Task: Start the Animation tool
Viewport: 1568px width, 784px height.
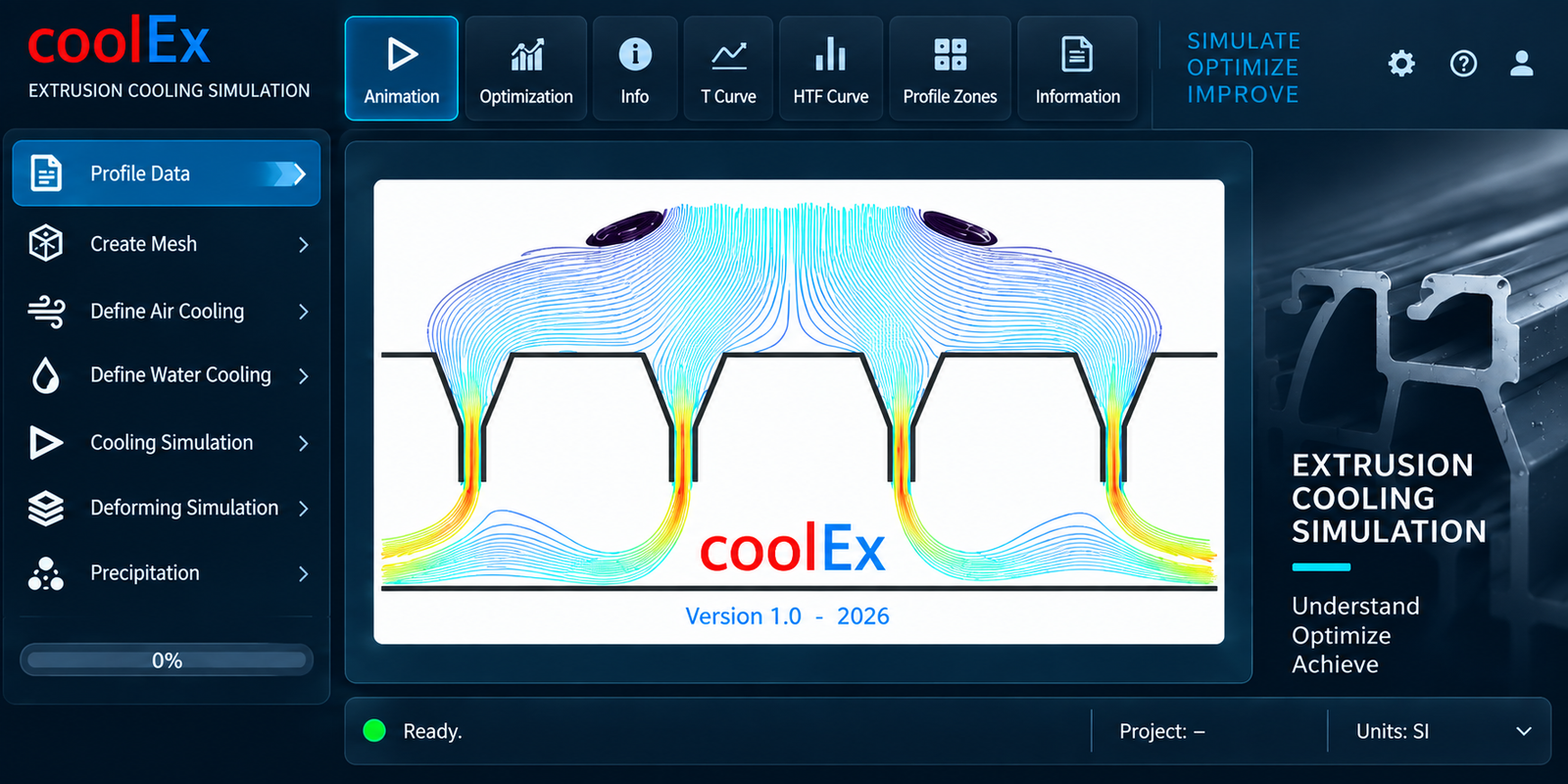Action: pos(402,69)
